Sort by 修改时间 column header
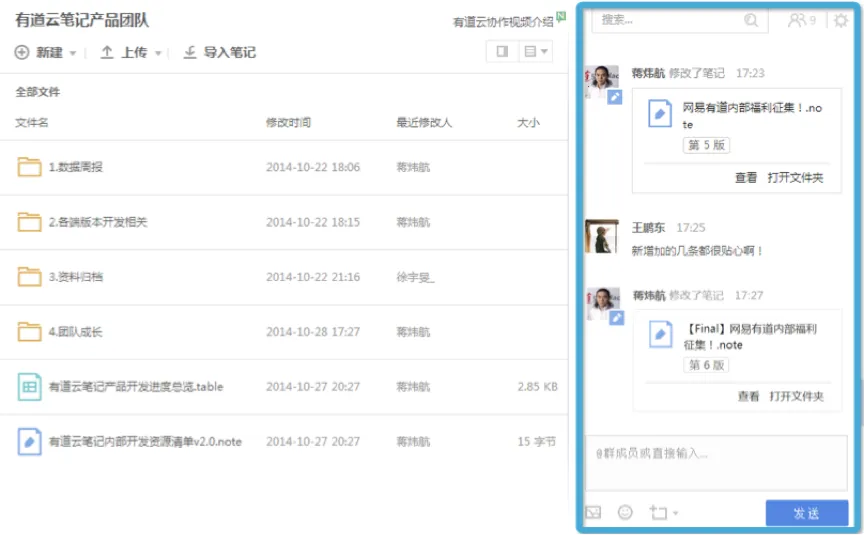Viewport: 865px width, 535px height. 288,122
